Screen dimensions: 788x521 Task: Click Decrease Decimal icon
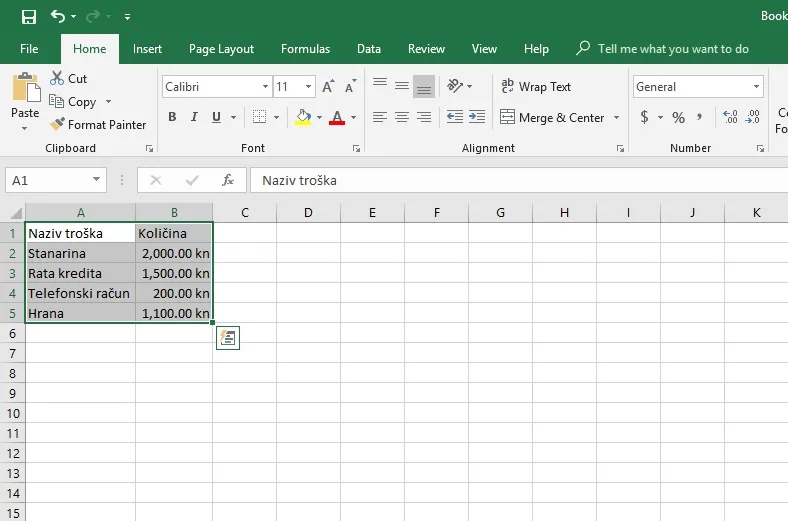click(x=753, y=117)
